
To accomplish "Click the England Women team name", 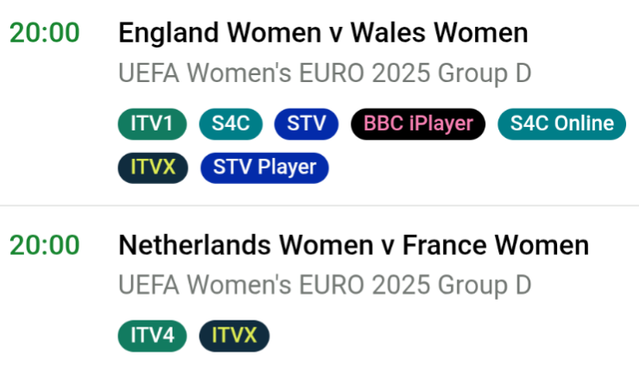I will click(x=220, y=33).
